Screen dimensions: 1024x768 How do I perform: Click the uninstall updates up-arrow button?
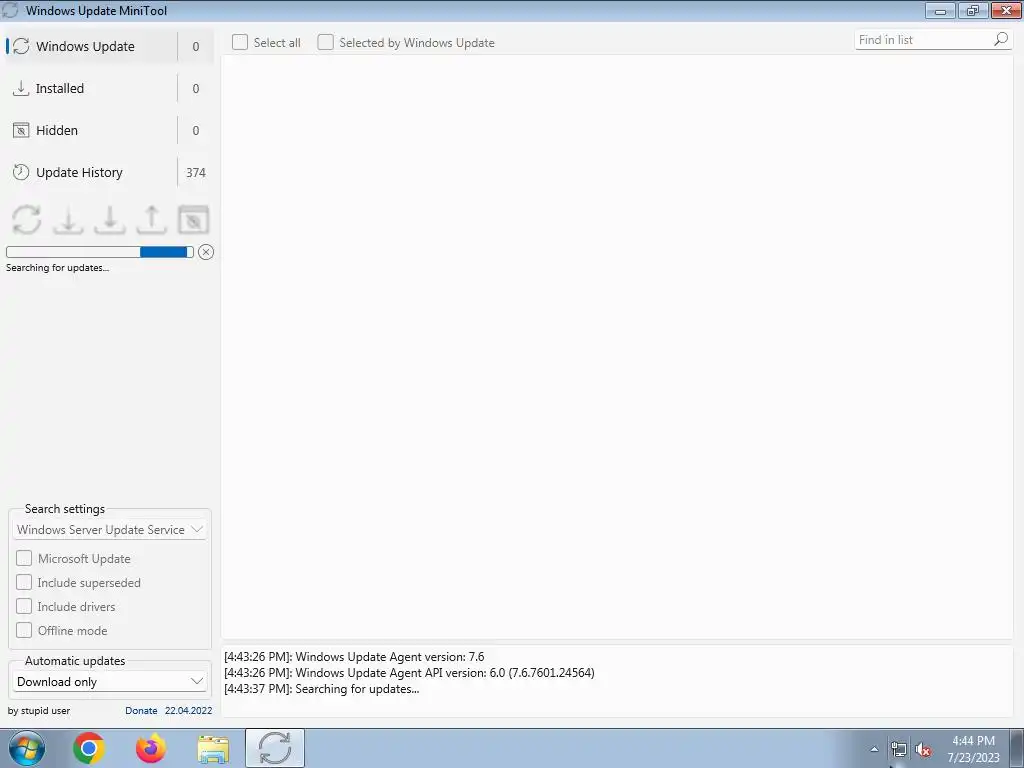152,219
